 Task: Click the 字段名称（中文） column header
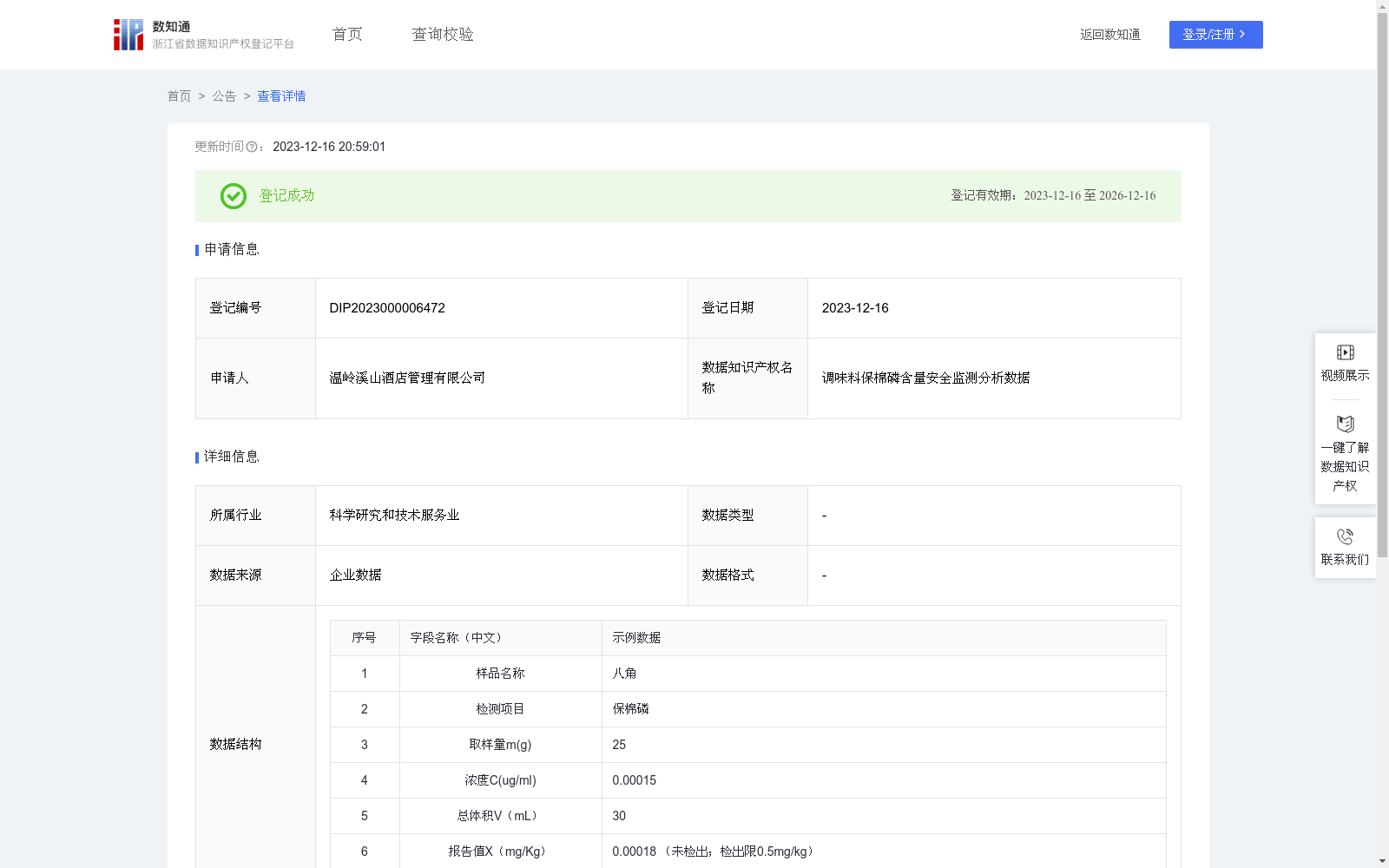click(x=458, y=638)
